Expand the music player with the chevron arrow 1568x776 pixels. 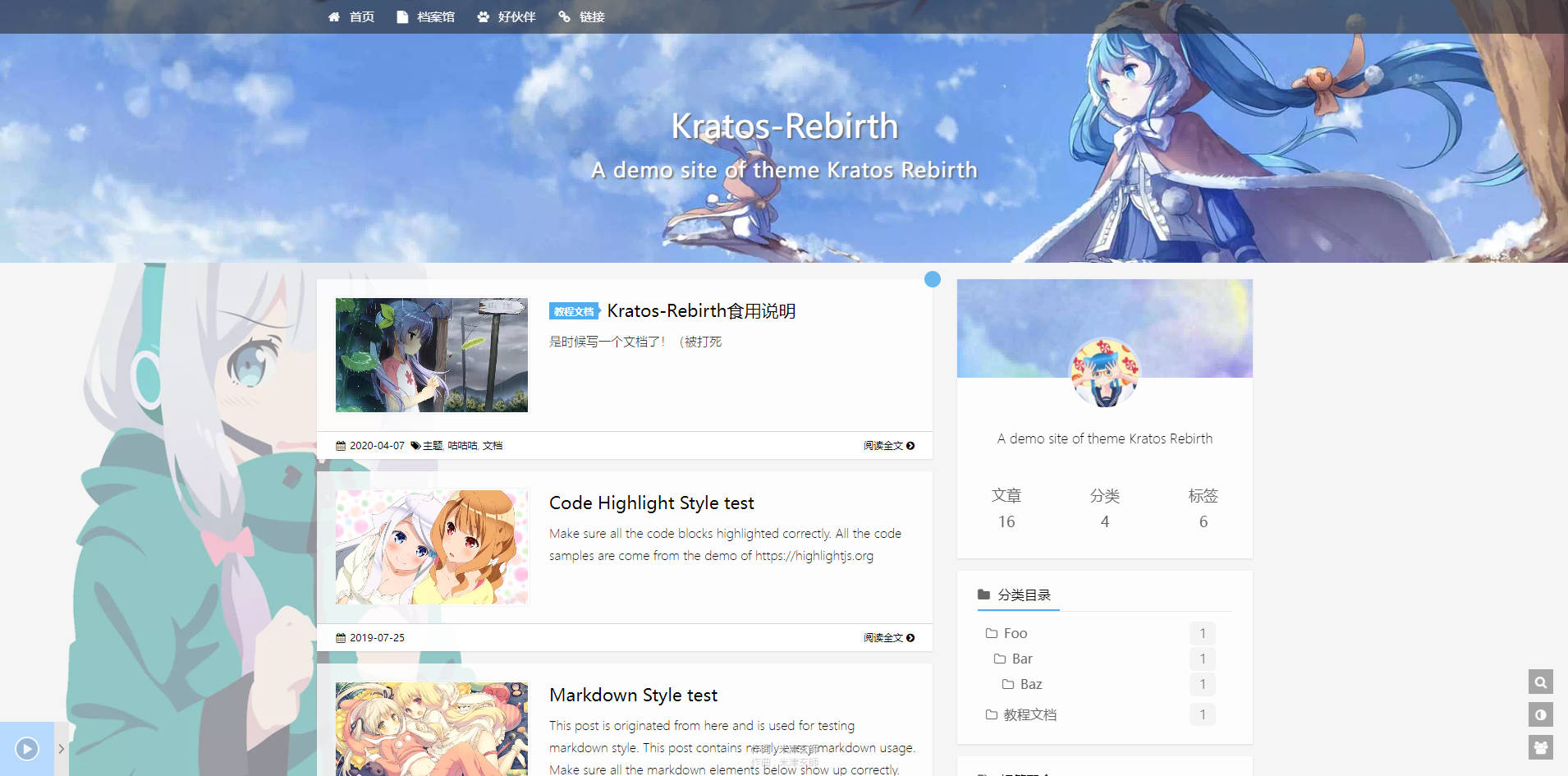tap(62, 748)
